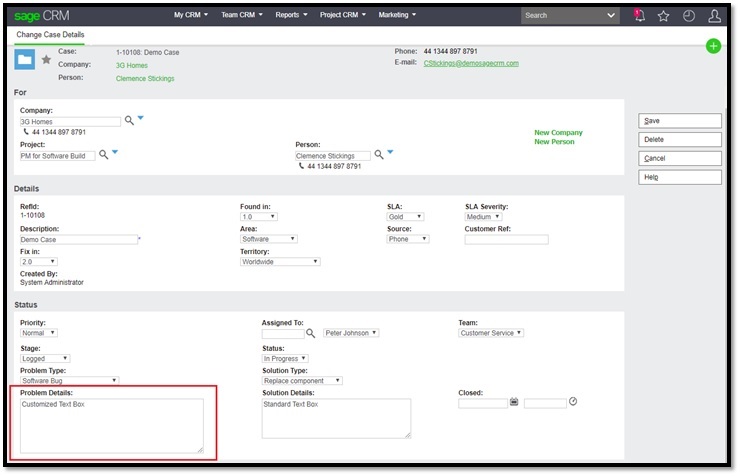Click the search icon beside Person field
Viewport: 740px width, 476px height.
tap(378, 155)
